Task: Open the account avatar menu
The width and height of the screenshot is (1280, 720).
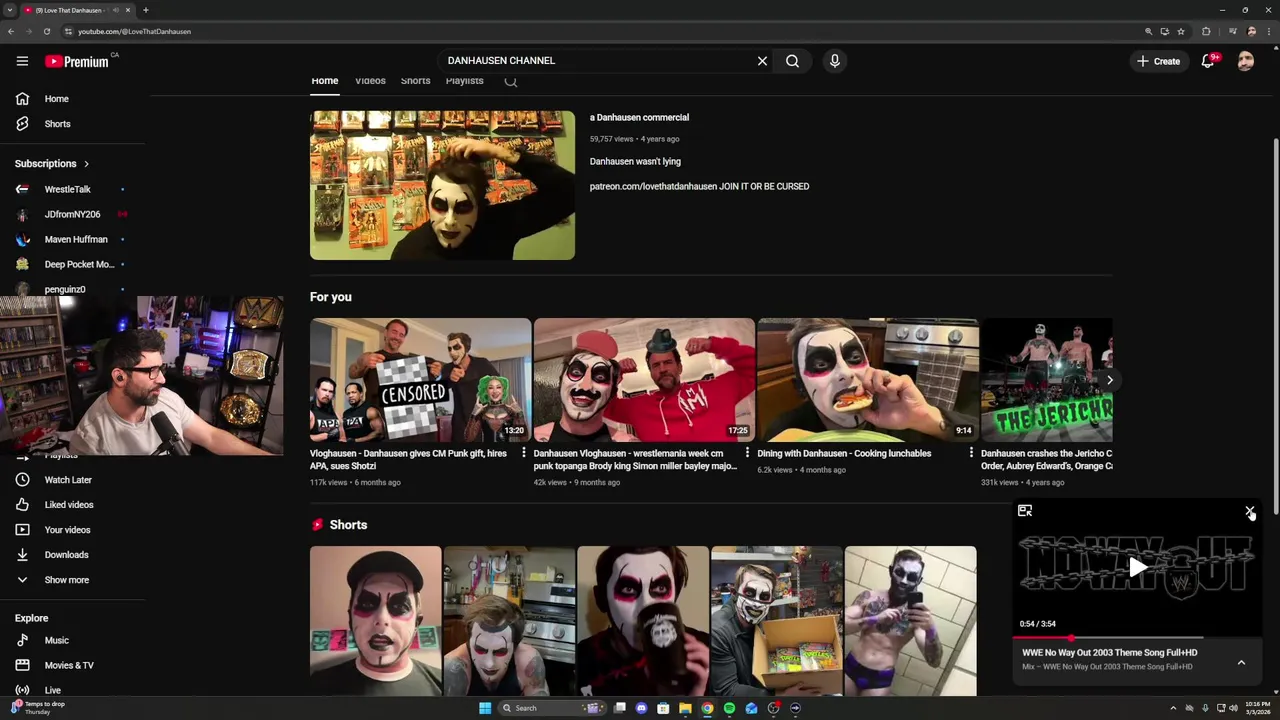Action: (1245, 61)
